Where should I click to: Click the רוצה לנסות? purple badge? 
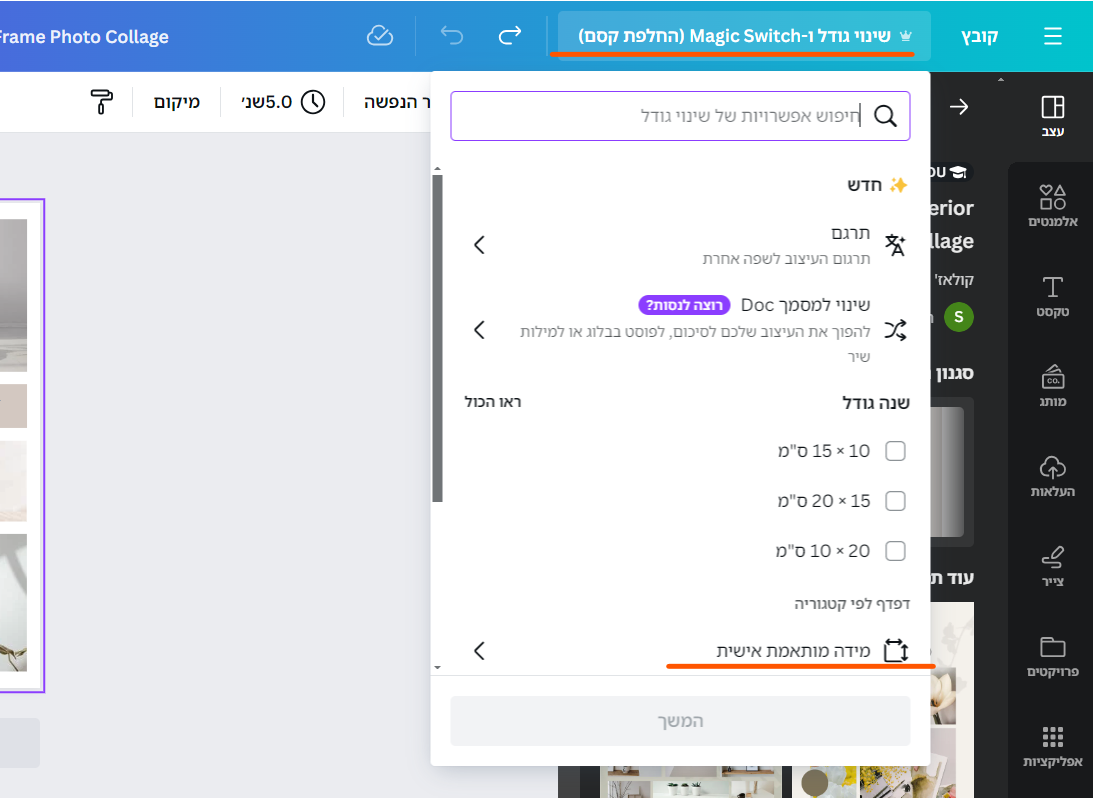[684, 305]
